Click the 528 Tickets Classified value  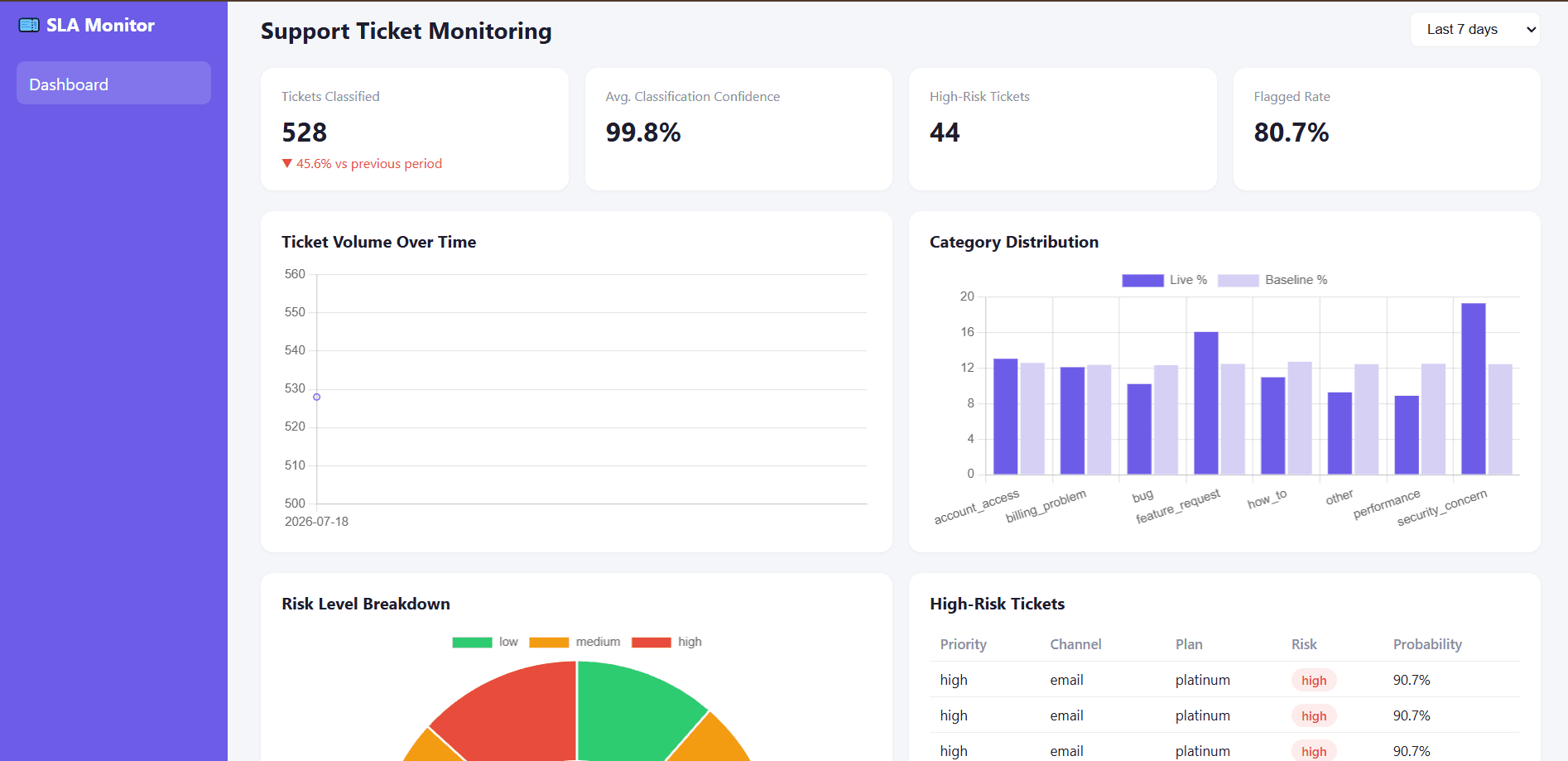[305, 132]
